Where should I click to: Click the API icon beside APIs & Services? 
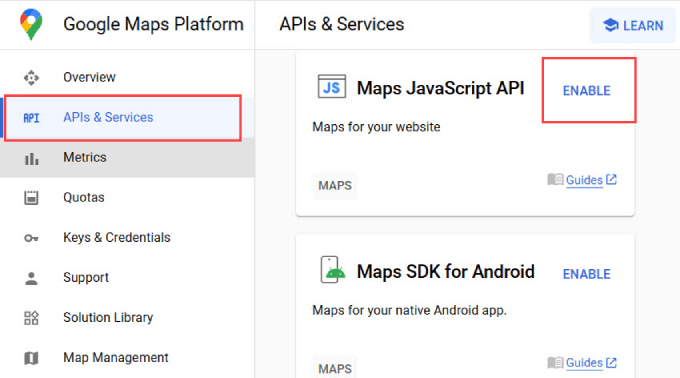(31, 118)
